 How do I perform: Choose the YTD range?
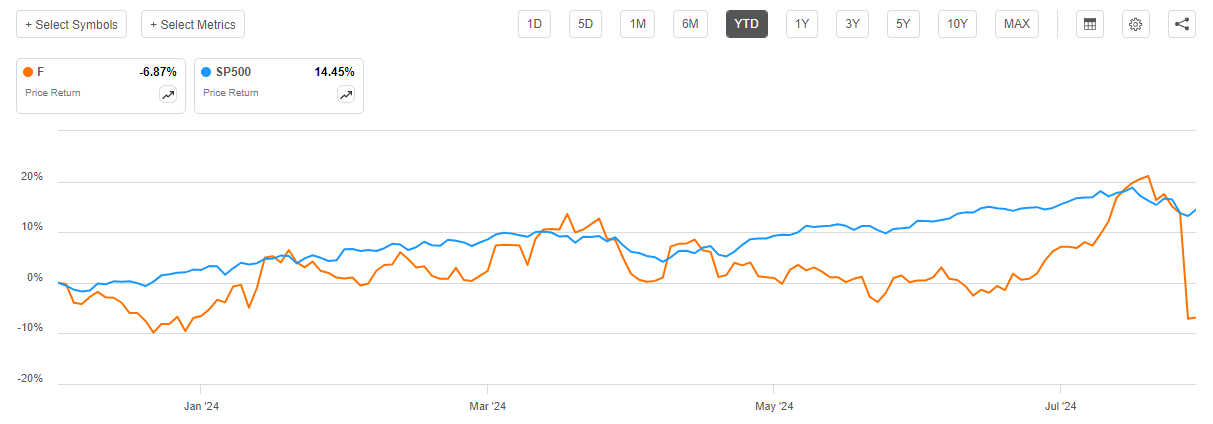click(x=745, y=24)
